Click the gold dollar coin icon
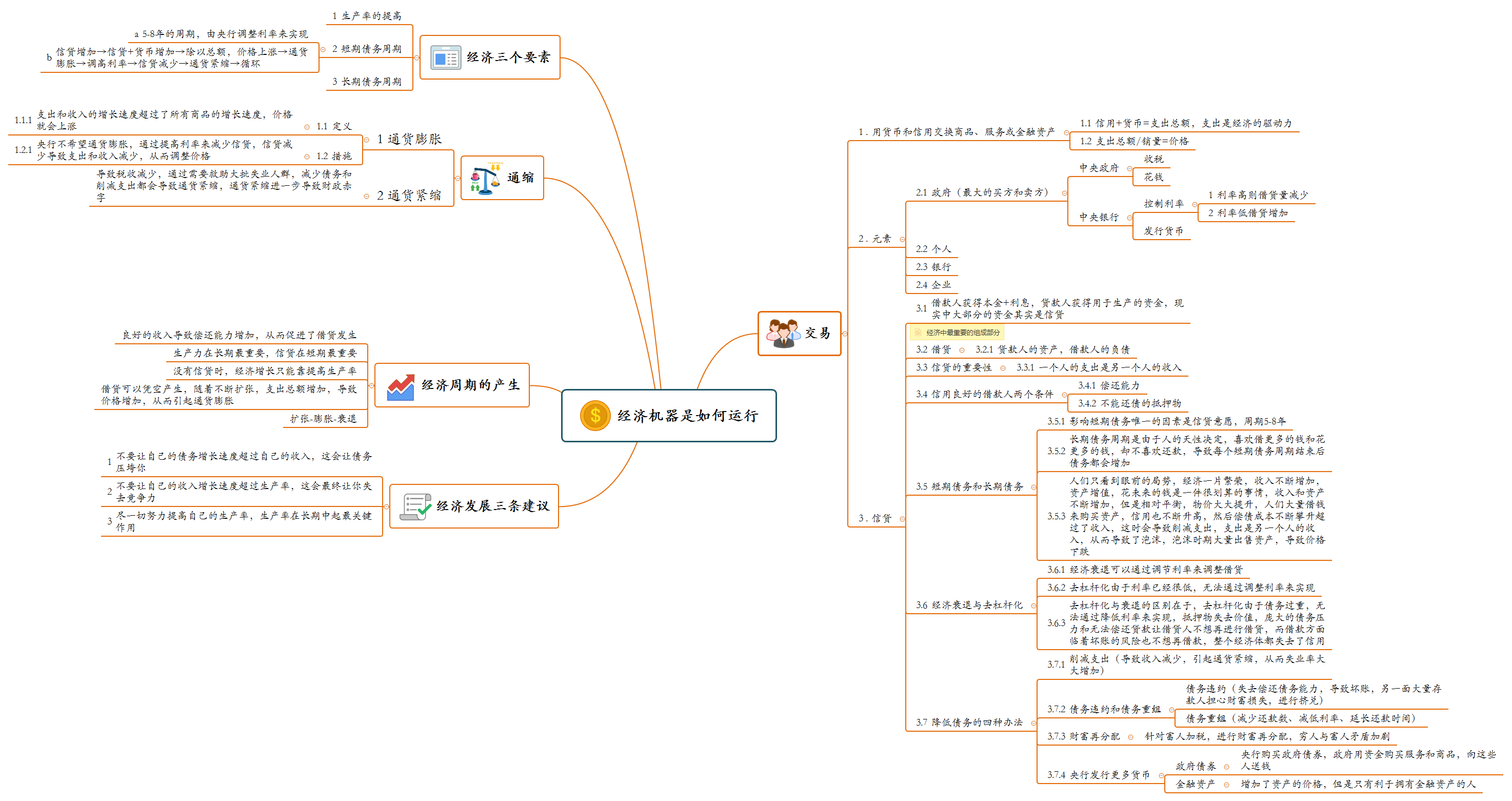 pyautogui.click(x=595, y=416)
